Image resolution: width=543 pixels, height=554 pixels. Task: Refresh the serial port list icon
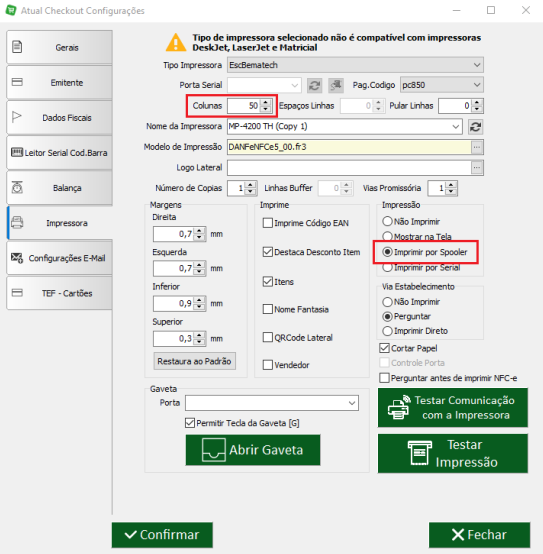(x=314, y=85)
